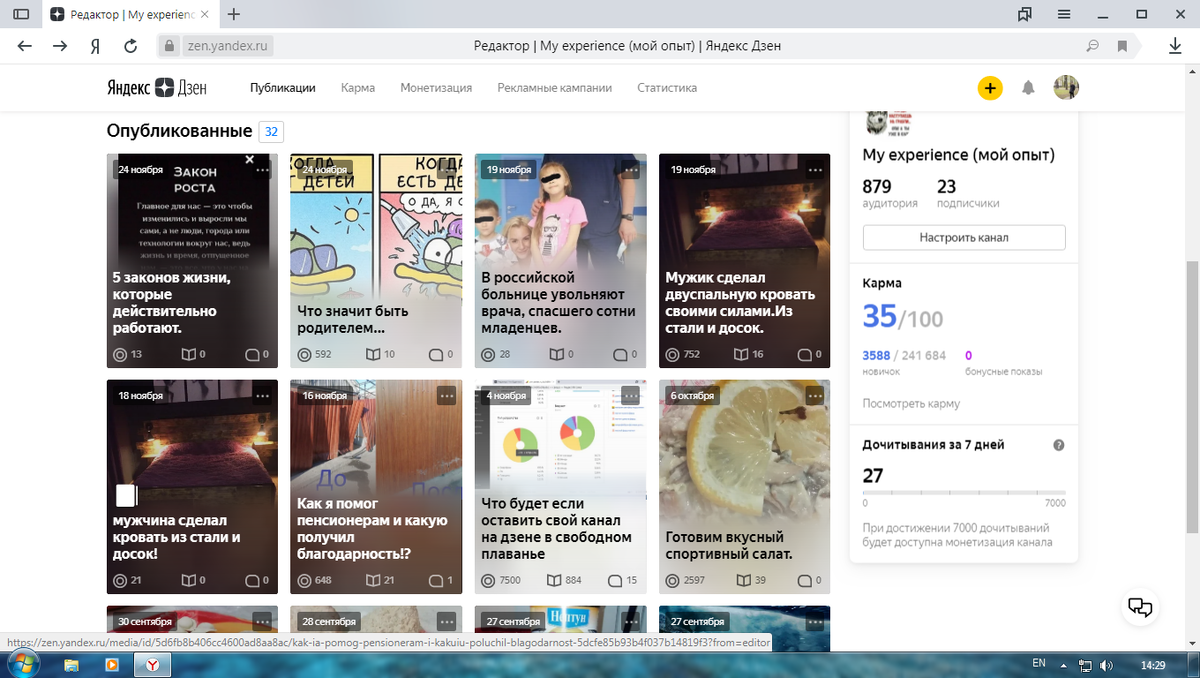Open the Windows Start button

(x=23, y=664)
